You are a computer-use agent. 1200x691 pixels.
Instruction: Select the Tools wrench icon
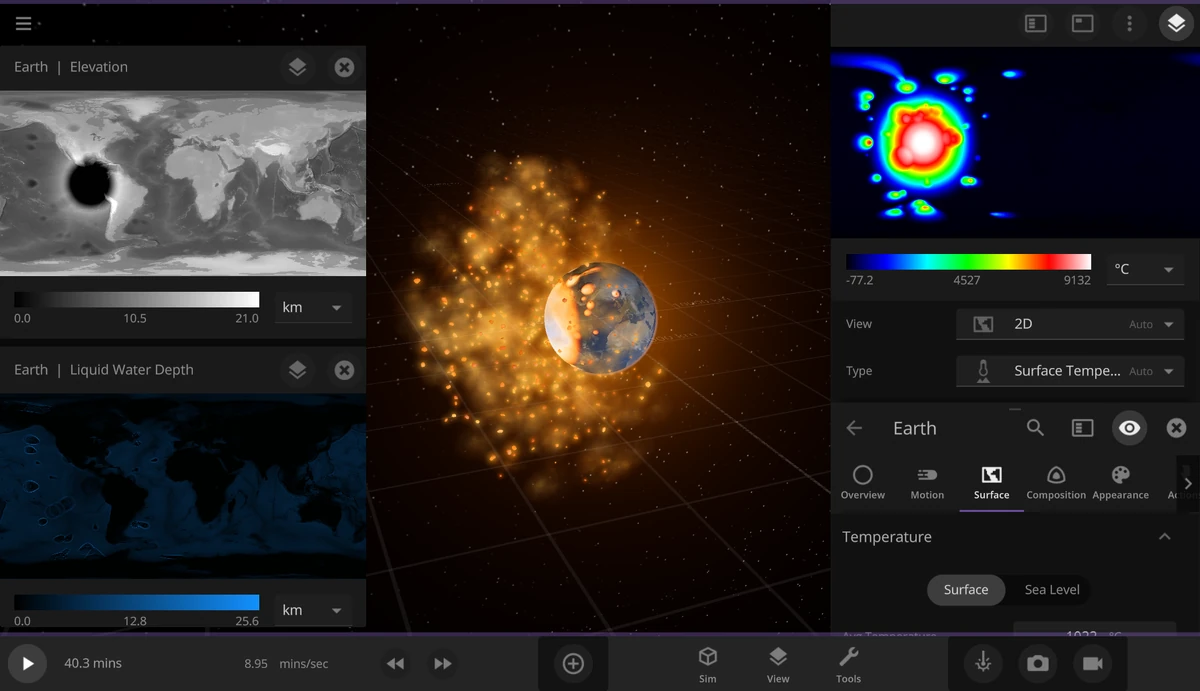point(848,662)
